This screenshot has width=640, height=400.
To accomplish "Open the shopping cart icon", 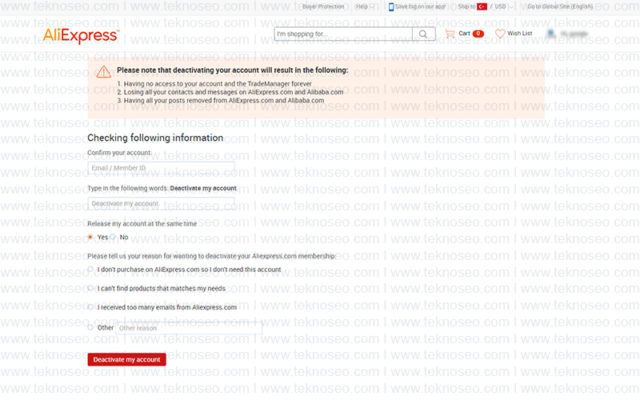I will coord(450,34).
